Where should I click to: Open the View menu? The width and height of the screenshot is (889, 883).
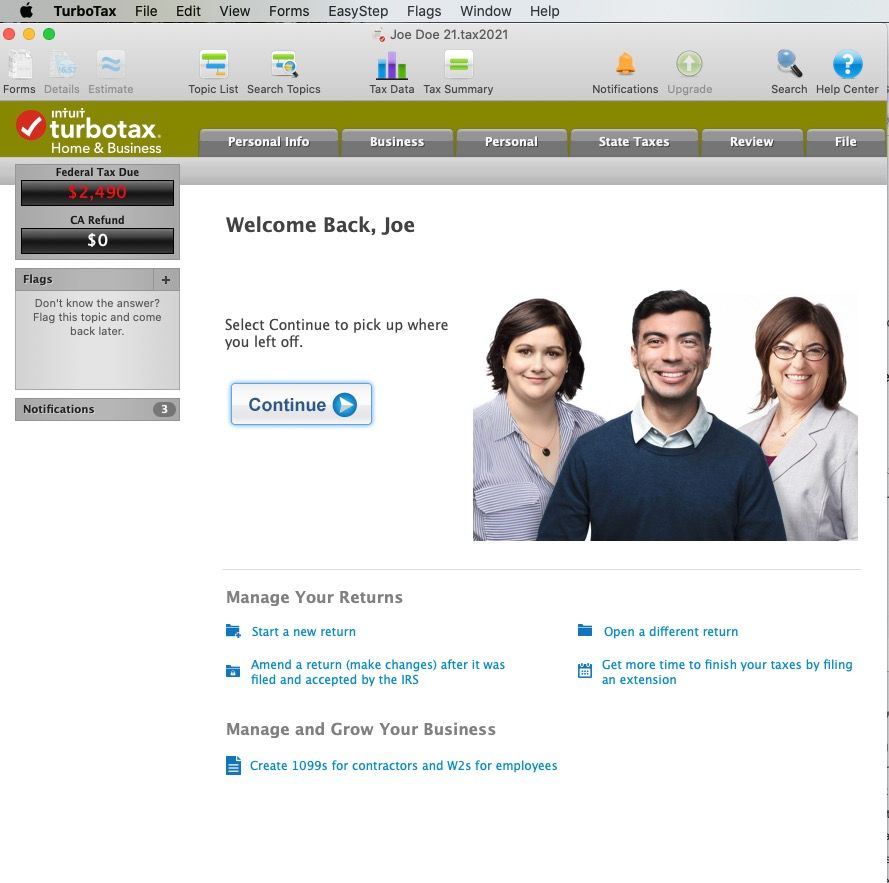tap(234, 11)
